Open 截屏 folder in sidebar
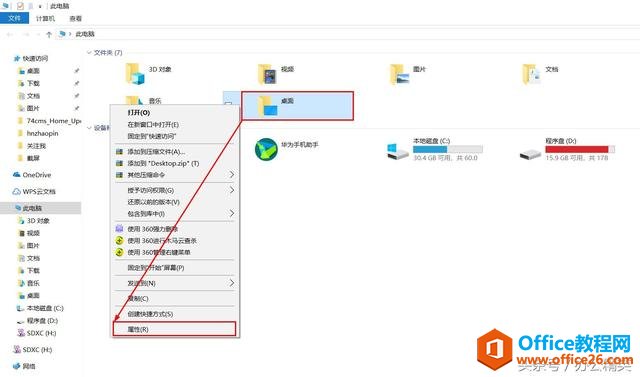This screenshot has height=377, width=640. [29, 158]
